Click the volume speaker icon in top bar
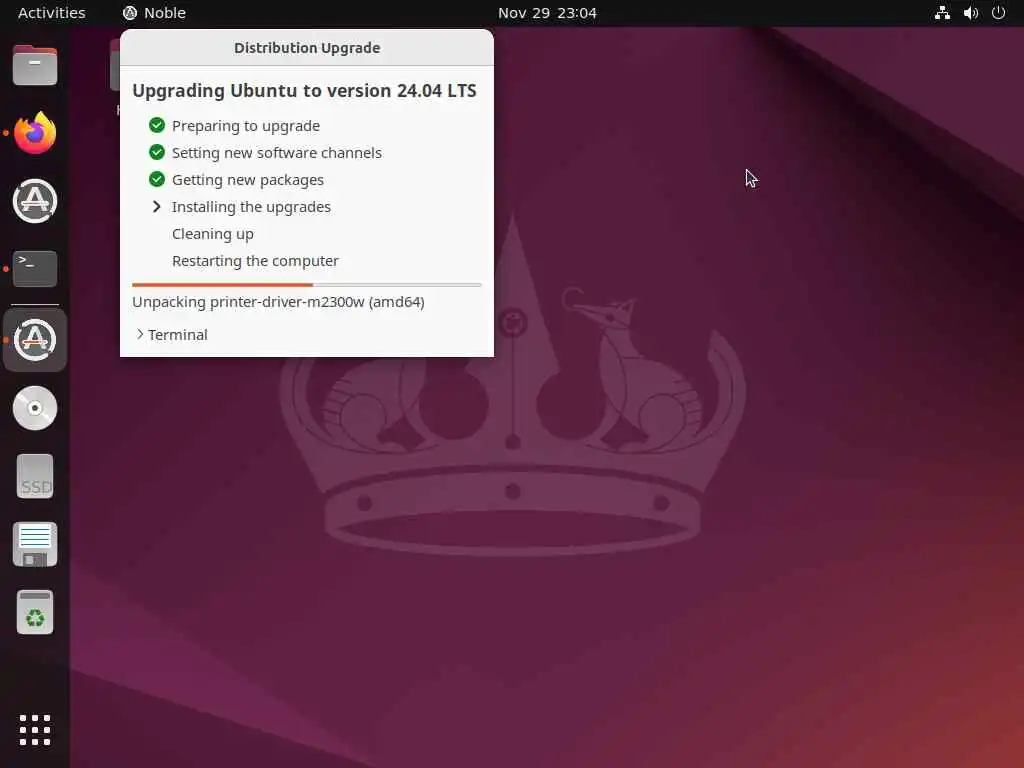The height and width of the screenshot is (768, 1024). pos(971,13)
